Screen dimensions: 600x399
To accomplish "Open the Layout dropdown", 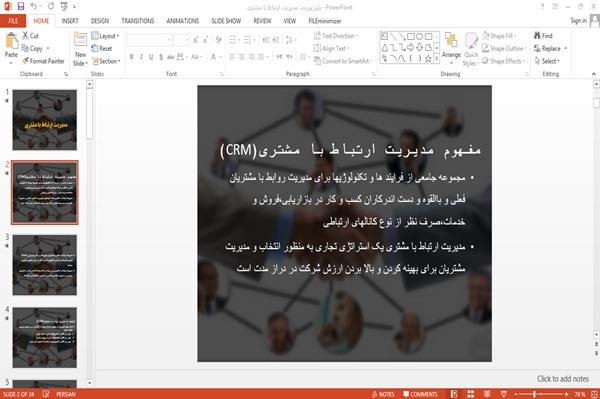I will click(x=105, y=36).
